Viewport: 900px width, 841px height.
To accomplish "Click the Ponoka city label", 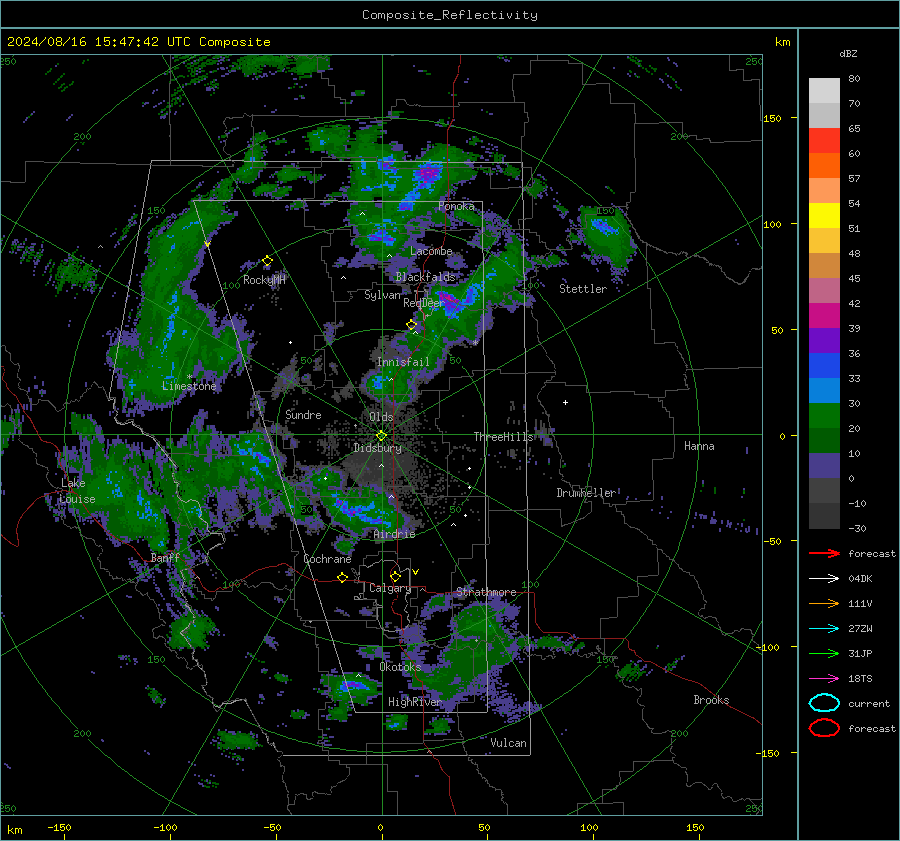I will click(456, 206).
